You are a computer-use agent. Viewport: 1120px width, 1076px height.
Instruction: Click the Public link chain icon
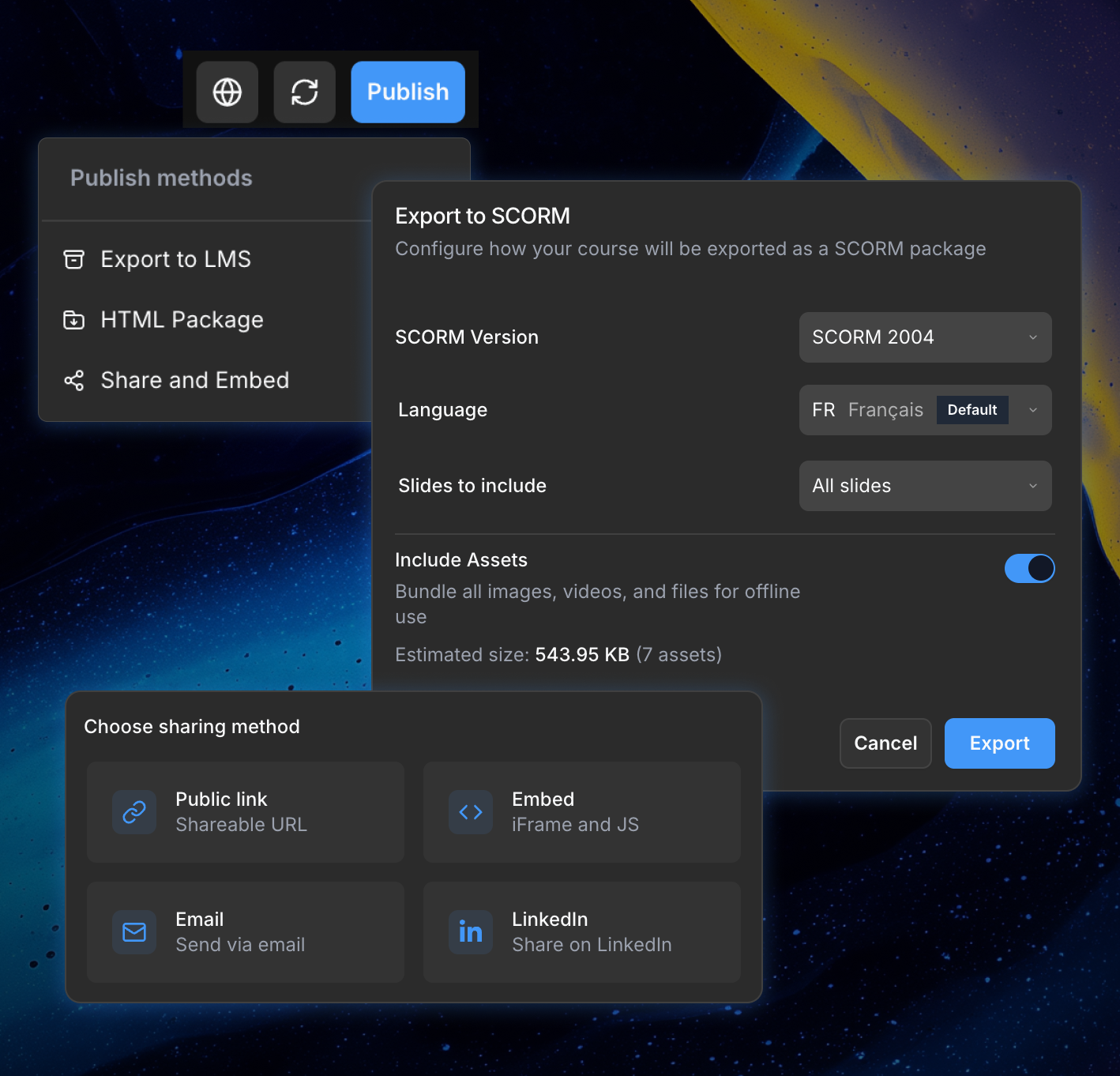pos(134,812)
